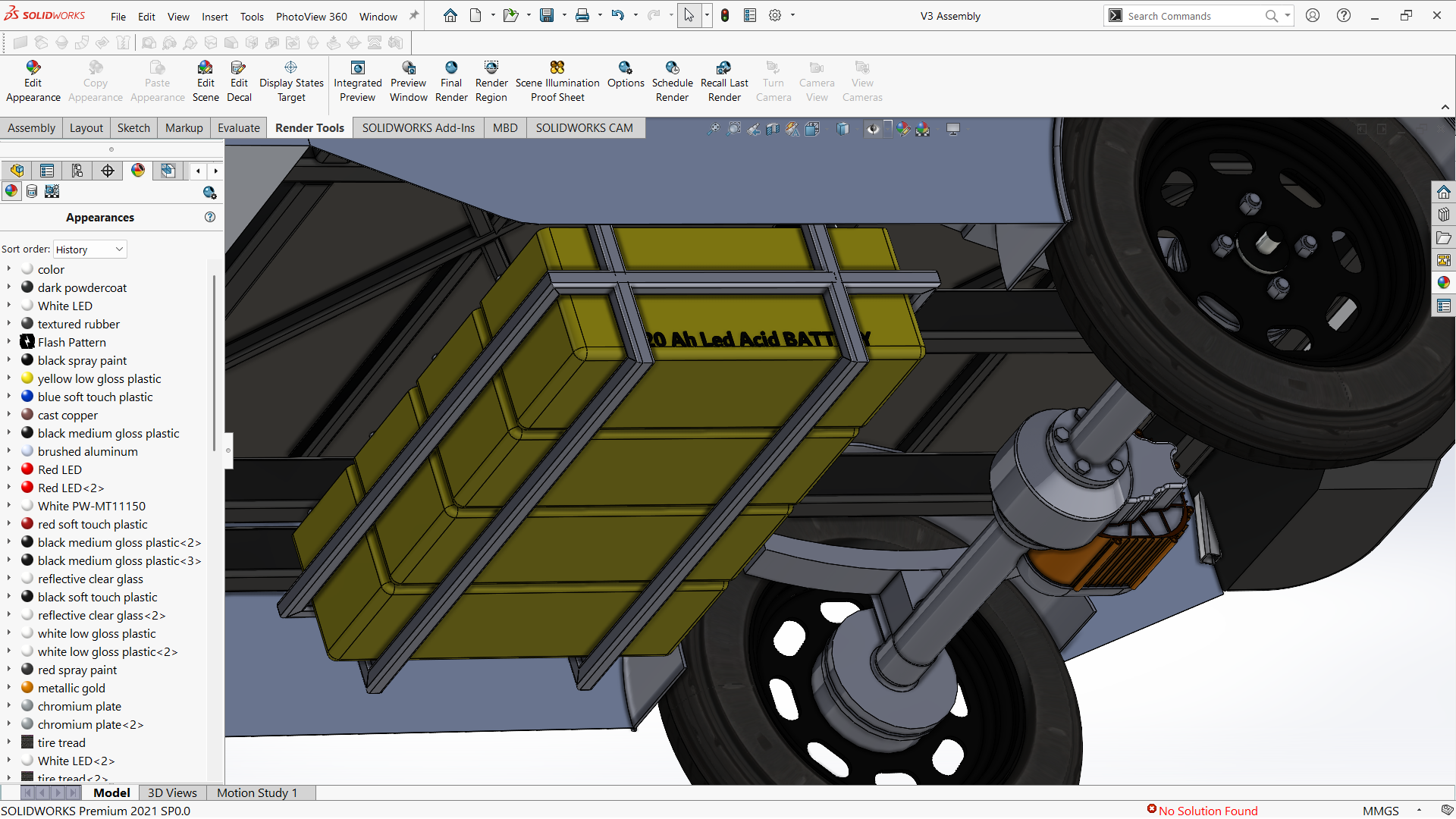Click Edit Appearance in the ribbon
This screenshot has width=1456, height=819.
[x=33, y=81]
